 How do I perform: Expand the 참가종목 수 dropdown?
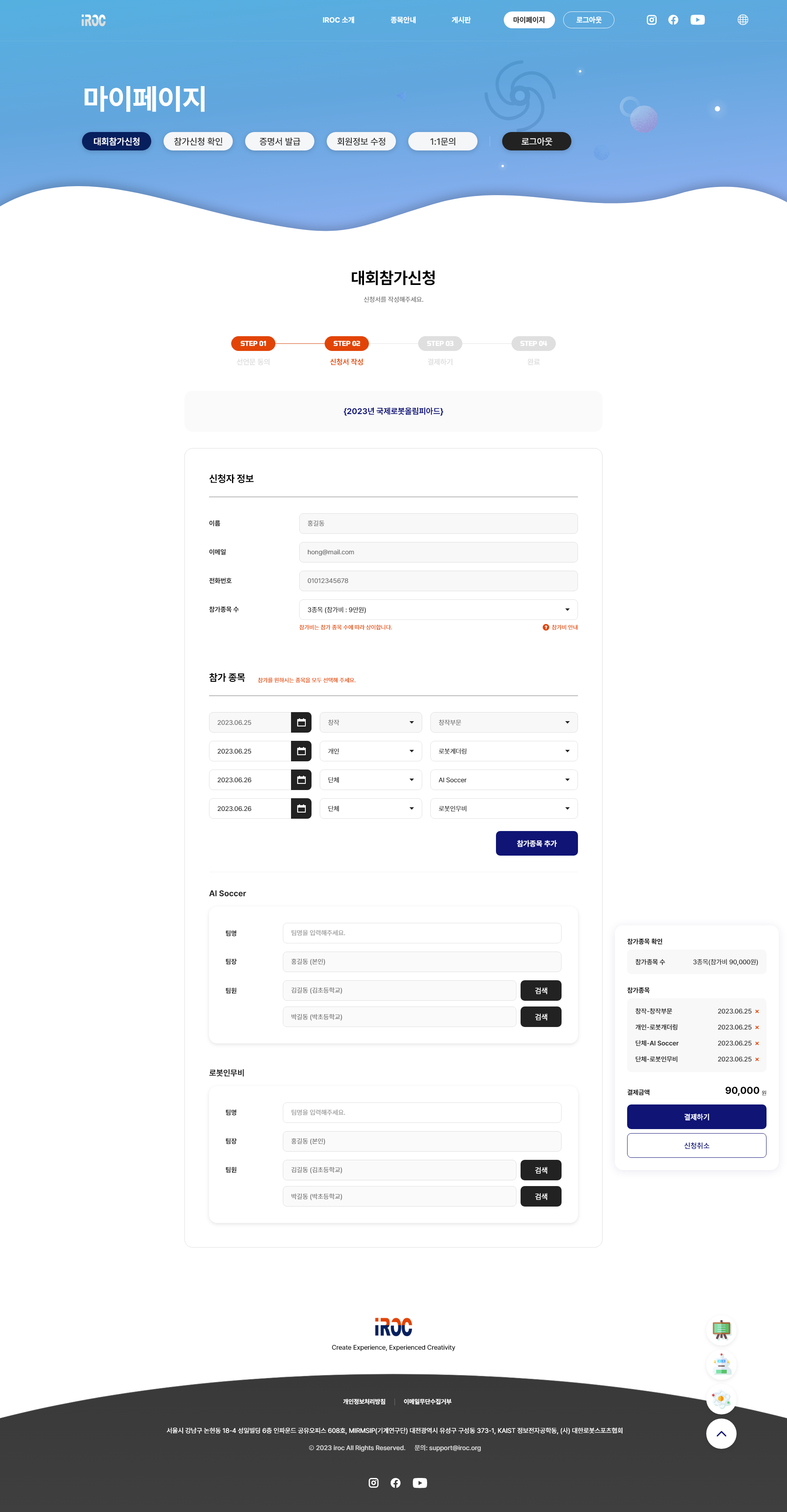(x=438, y=609)
